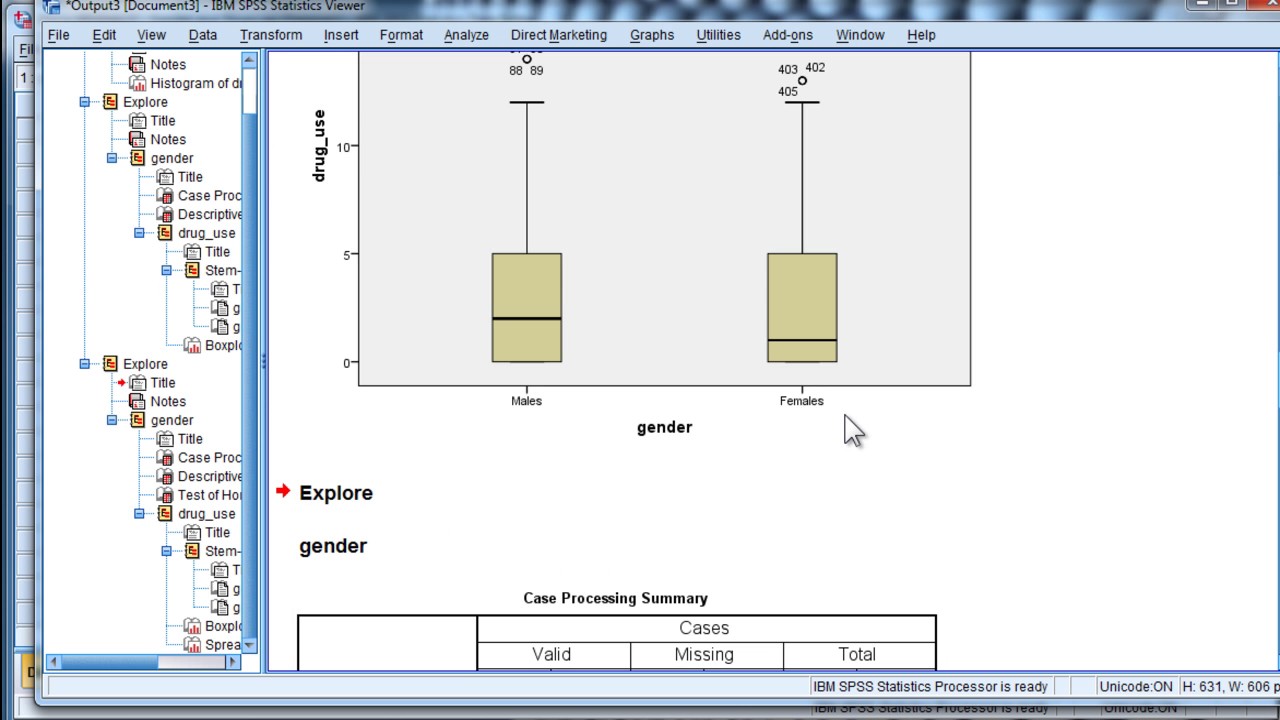Click the Females box in the boxplot
The width and height of the screenshot is (1280, 720).
tap(802, 308)
